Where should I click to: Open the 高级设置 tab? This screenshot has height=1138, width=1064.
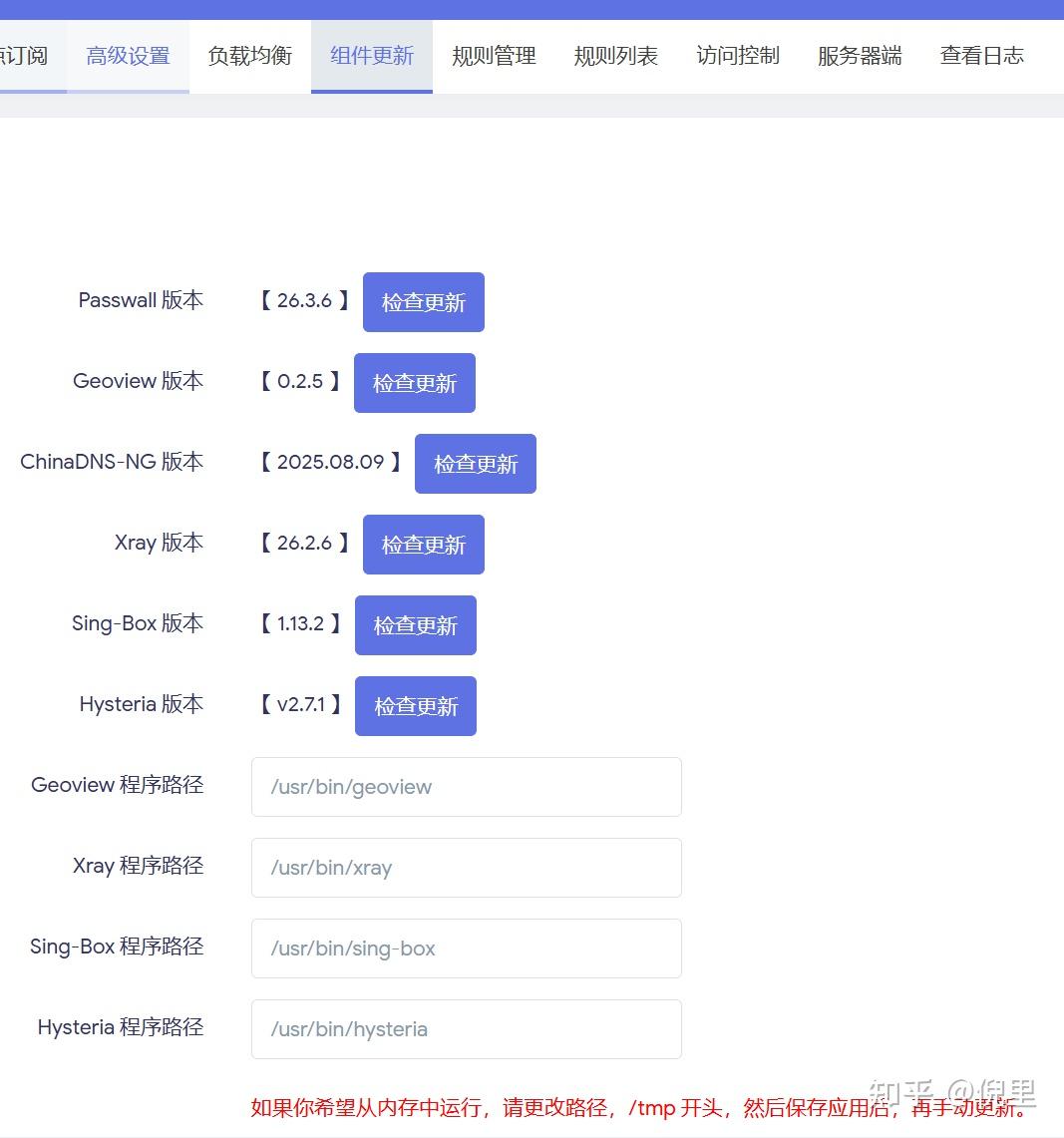[128, 56]
